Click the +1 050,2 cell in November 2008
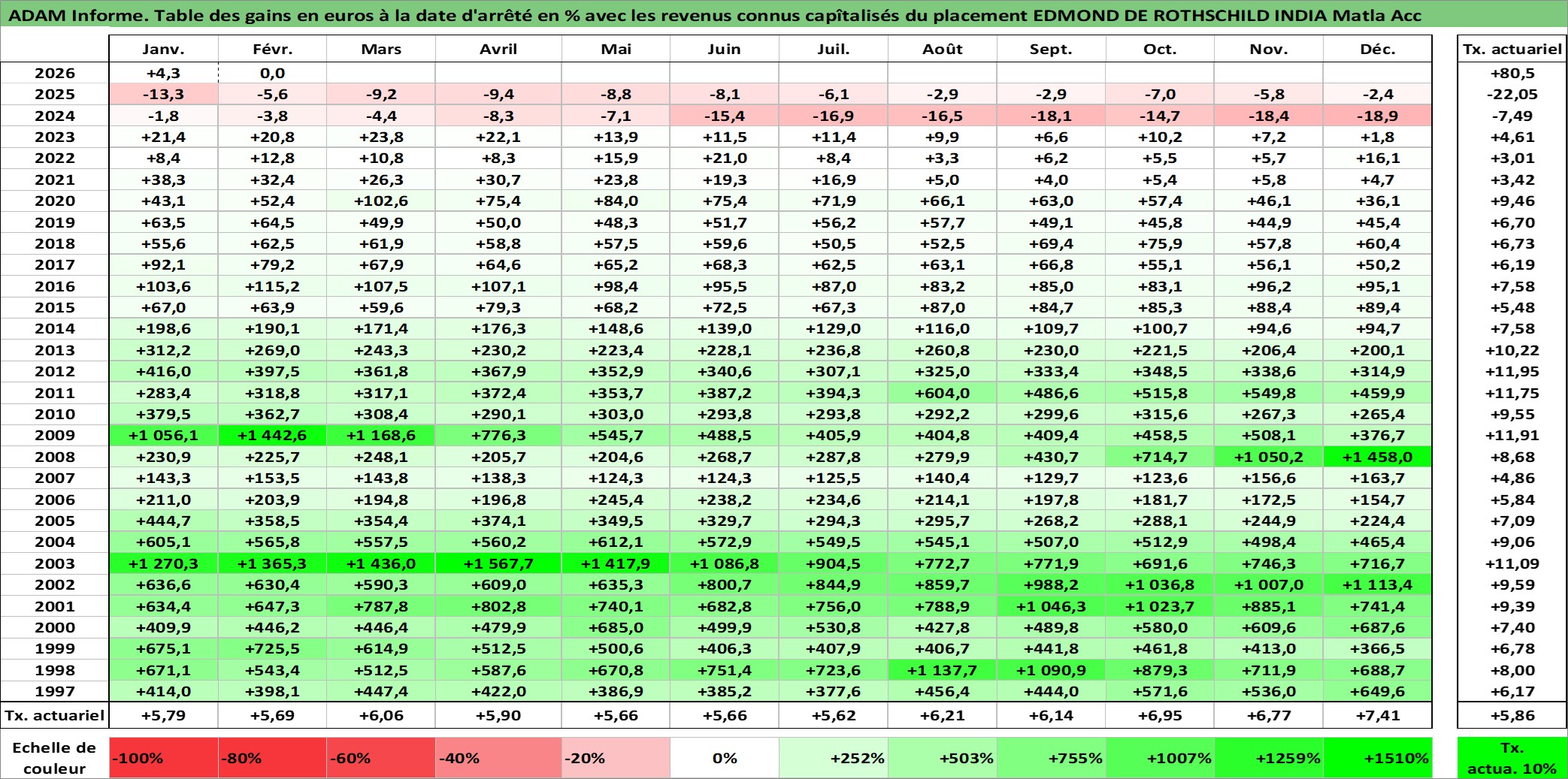Image resolution: width=1568 pixels, height=779 pixels. pyautogui.click(x=1269, y=457)
